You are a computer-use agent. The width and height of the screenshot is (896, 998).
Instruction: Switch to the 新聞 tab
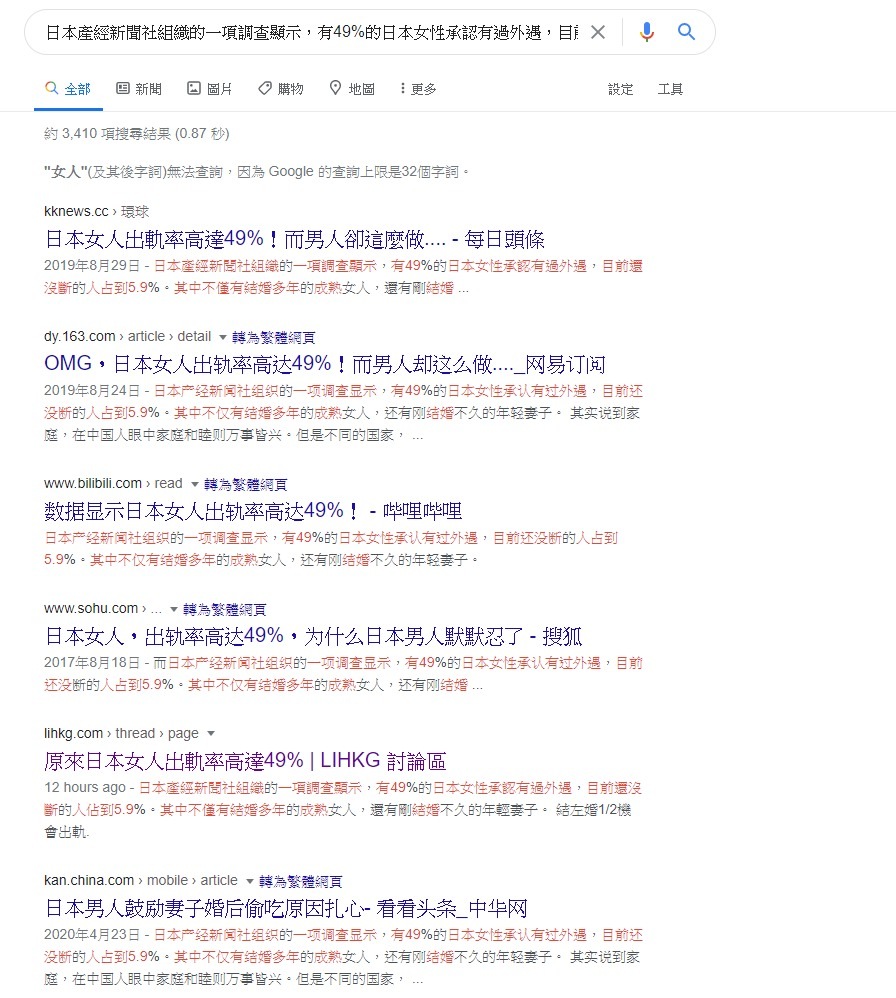tap(139, 88)
